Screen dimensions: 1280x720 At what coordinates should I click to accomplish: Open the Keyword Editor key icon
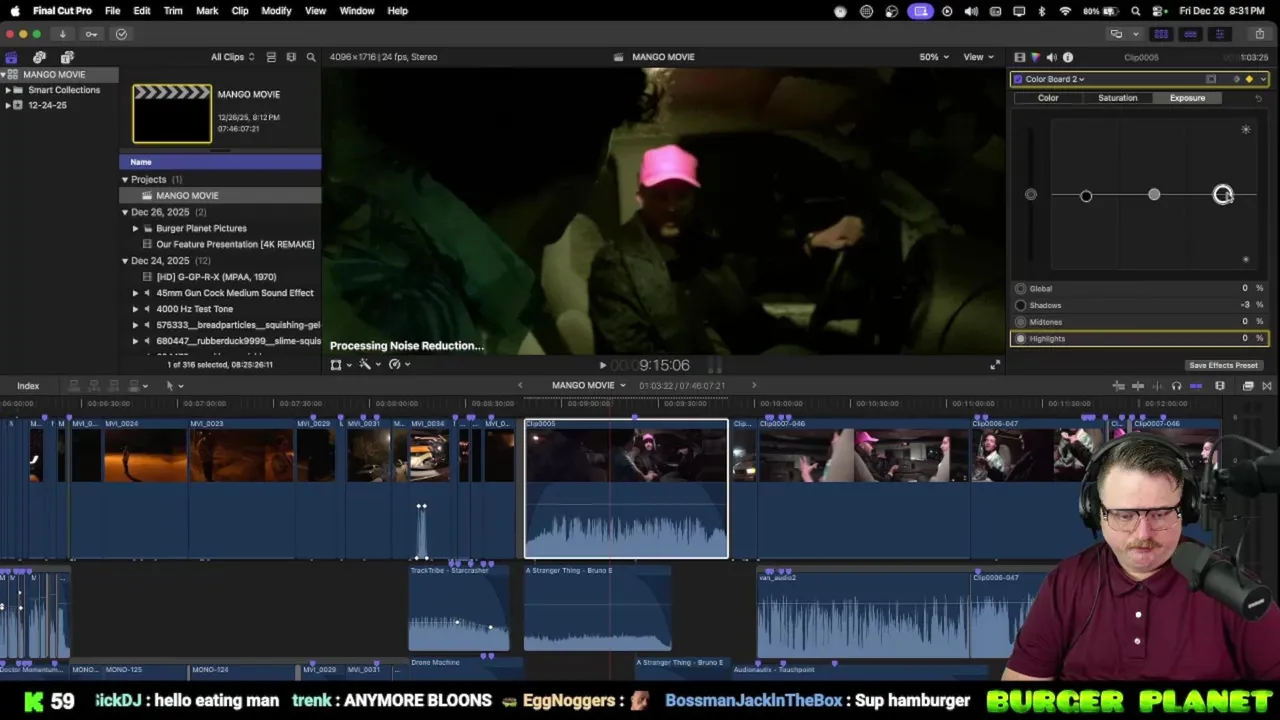click(91, 34)
